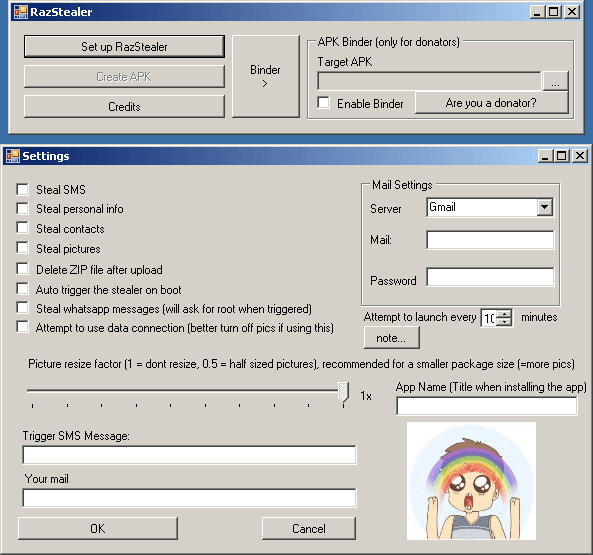Browse for Target APK with ellipsis button

(x=555, y=81)
